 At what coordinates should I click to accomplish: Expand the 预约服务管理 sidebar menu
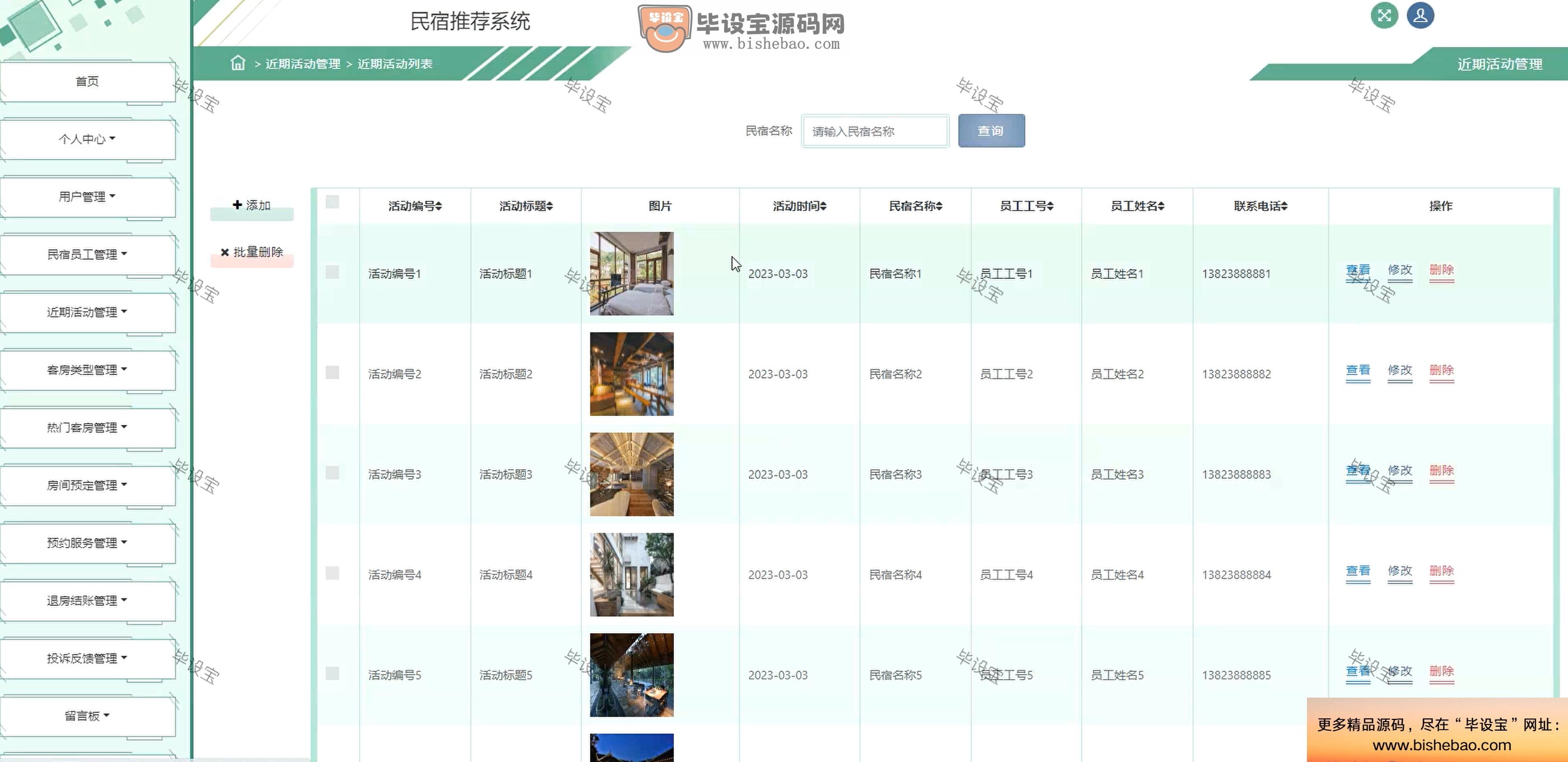(x=87, y=544)
